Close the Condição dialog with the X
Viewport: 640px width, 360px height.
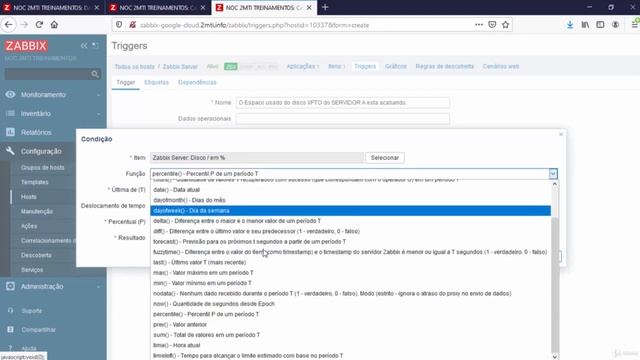[561, 134]
